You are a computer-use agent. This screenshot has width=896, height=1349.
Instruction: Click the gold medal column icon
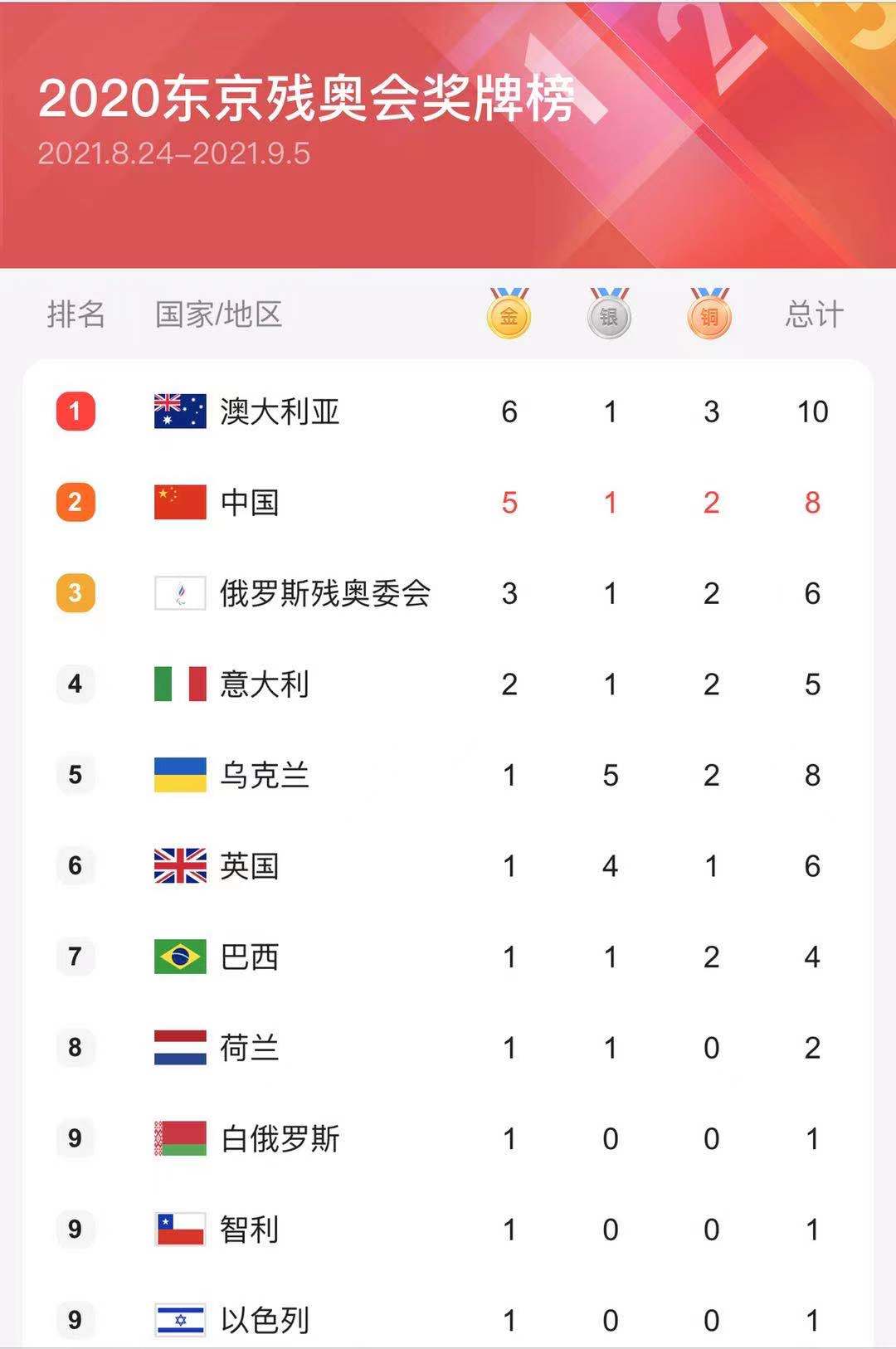[x=509, y=314]
